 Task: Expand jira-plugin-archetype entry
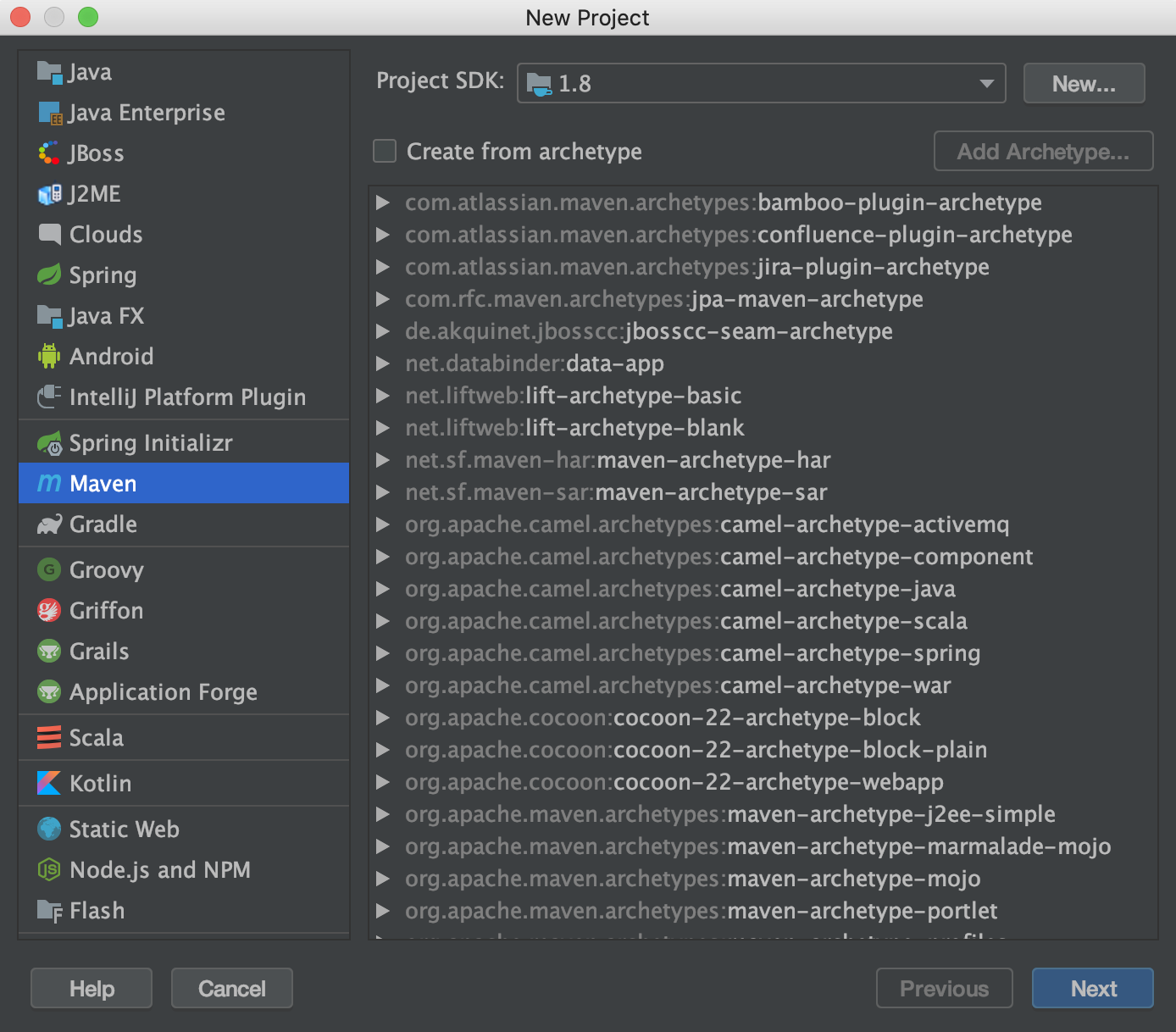(383, 267)
